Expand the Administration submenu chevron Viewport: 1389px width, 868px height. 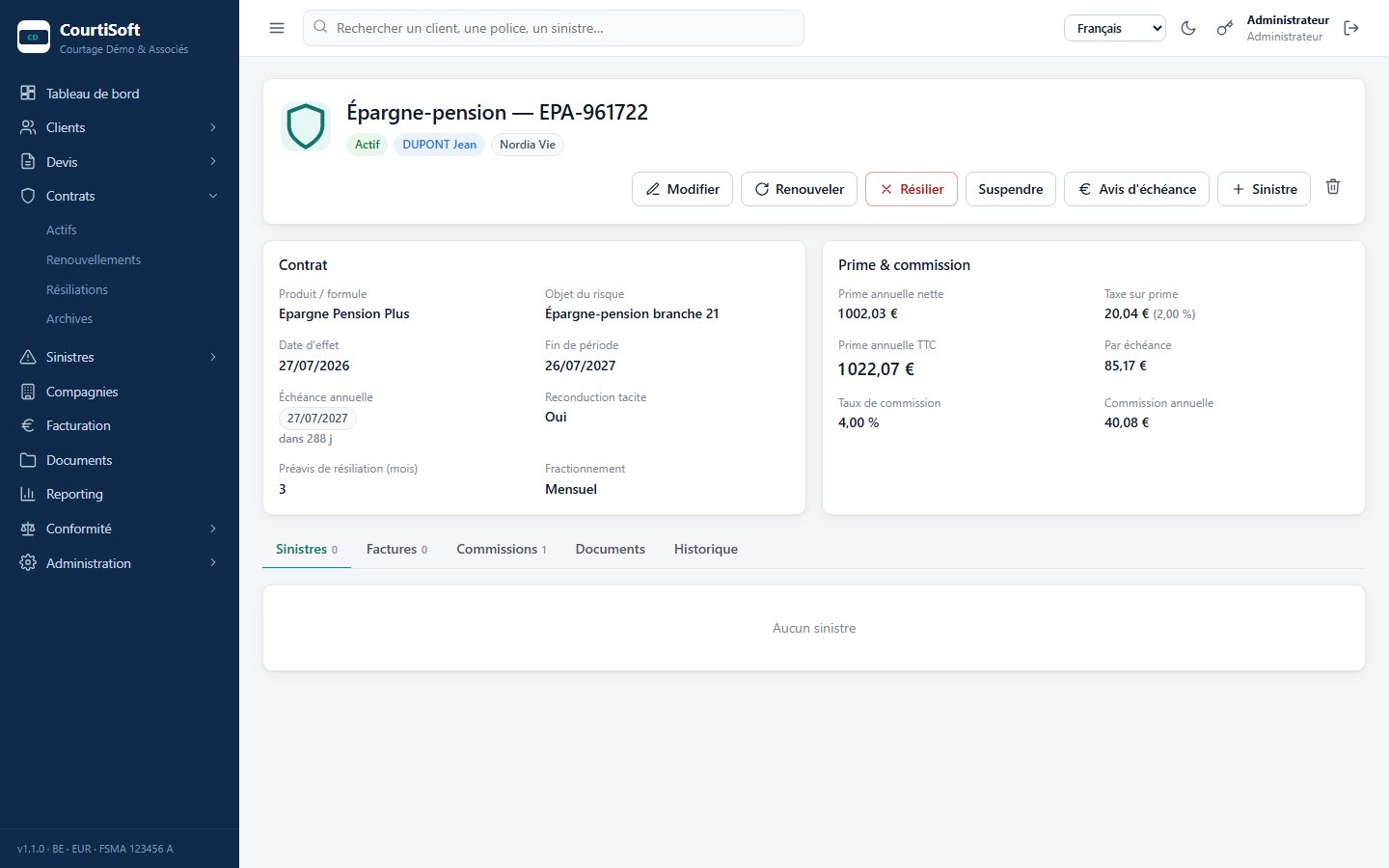pyautogui.click(x=213, y=563)
